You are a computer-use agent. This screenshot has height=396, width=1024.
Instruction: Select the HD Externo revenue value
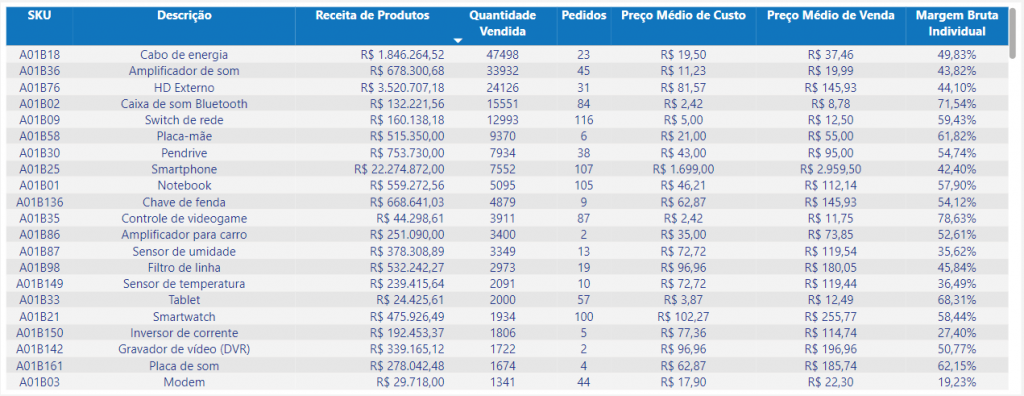402,88
